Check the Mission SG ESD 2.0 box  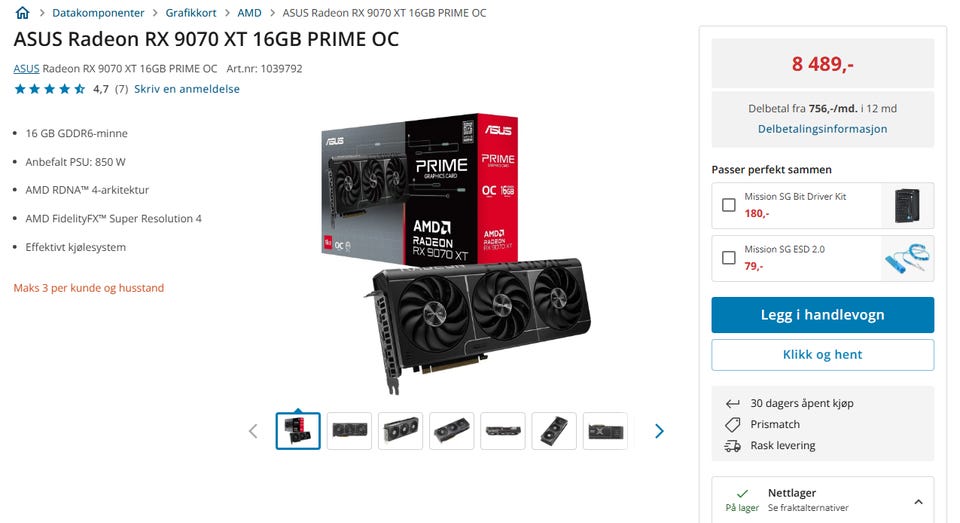pyautogui.click(x=729, y=258)
